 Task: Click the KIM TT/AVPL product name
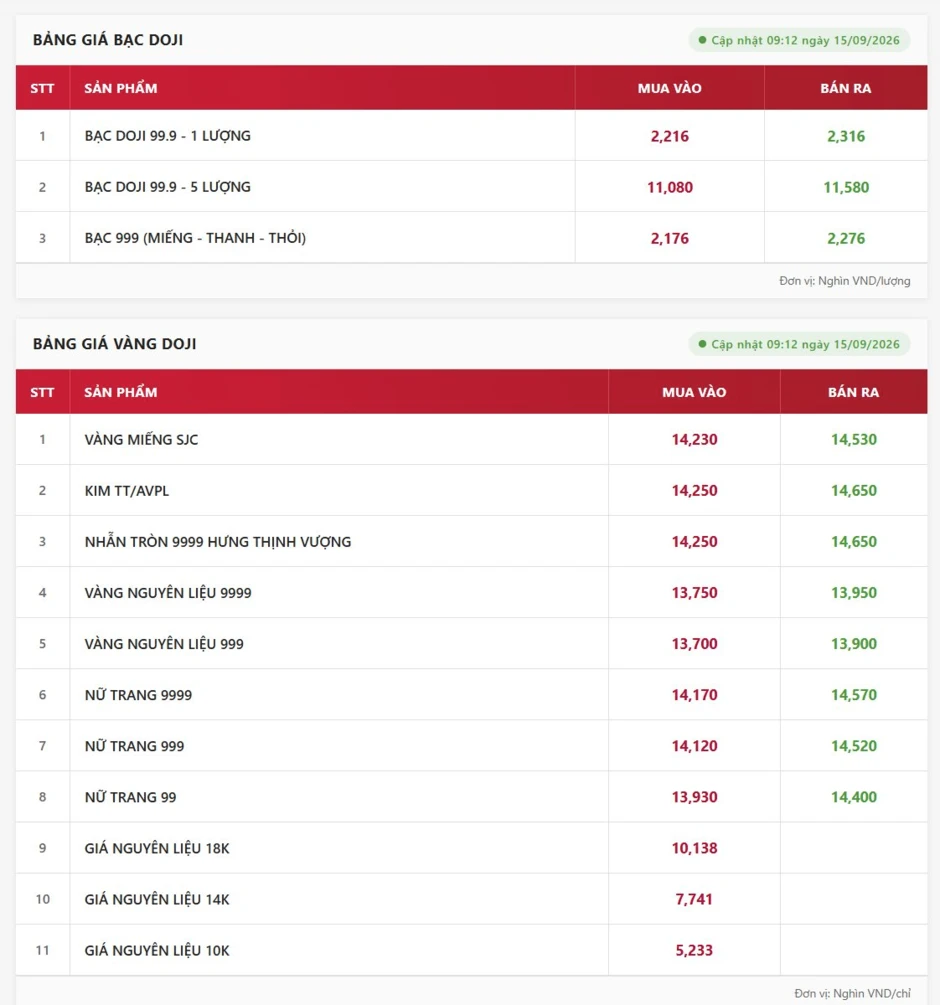(127, 490)
